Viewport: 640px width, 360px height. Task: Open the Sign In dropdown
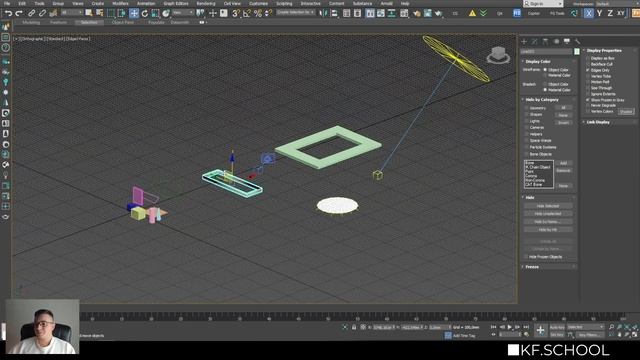click(543, 4)
